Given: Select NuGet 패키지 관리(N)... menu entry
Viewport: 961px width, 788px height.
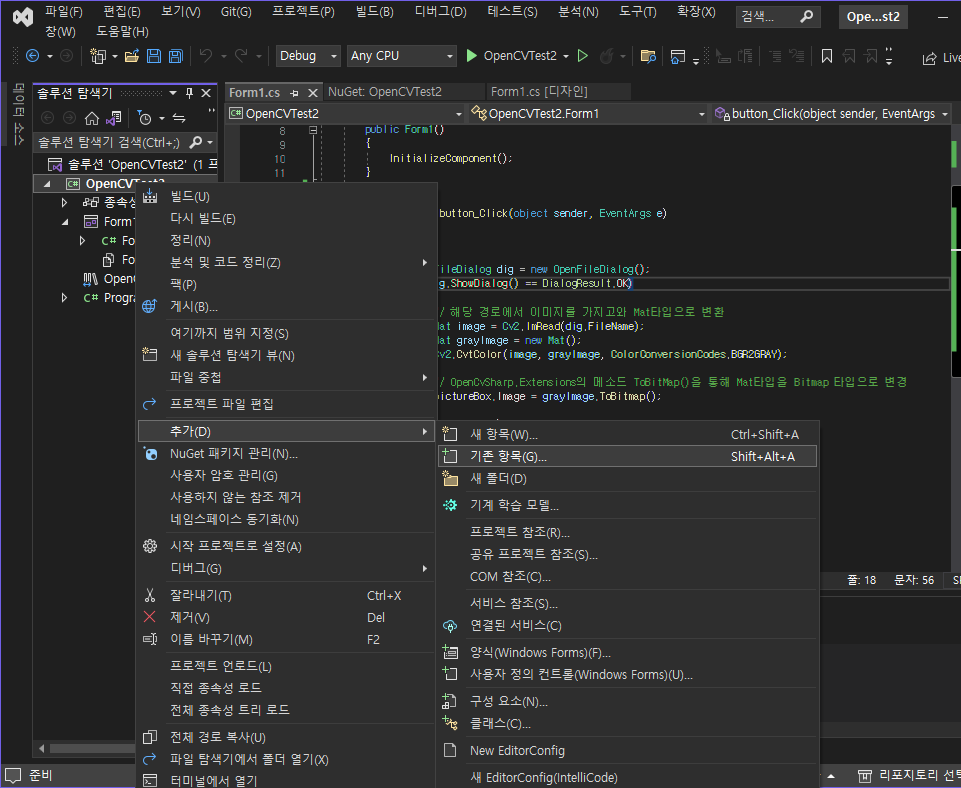Looking at the screenshot, I should (286, 454).
